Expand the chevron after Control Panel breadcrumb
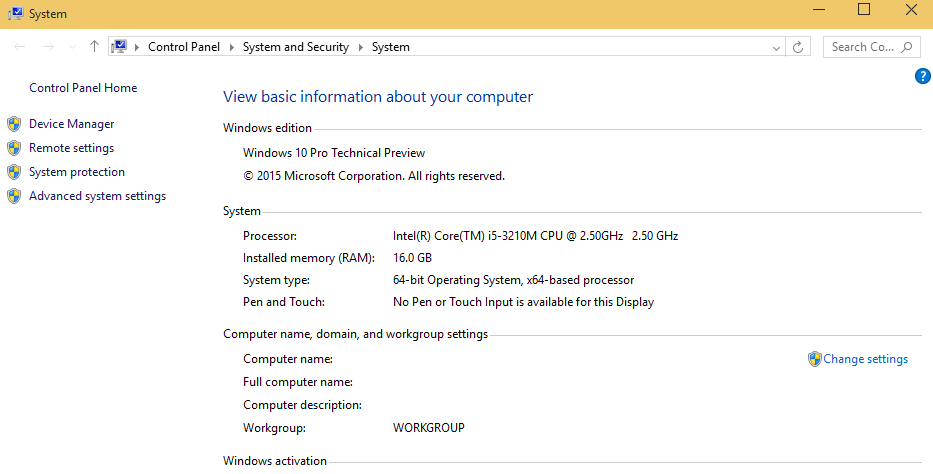This screenshot has width=933, height=474. click(x=232, y=47)
